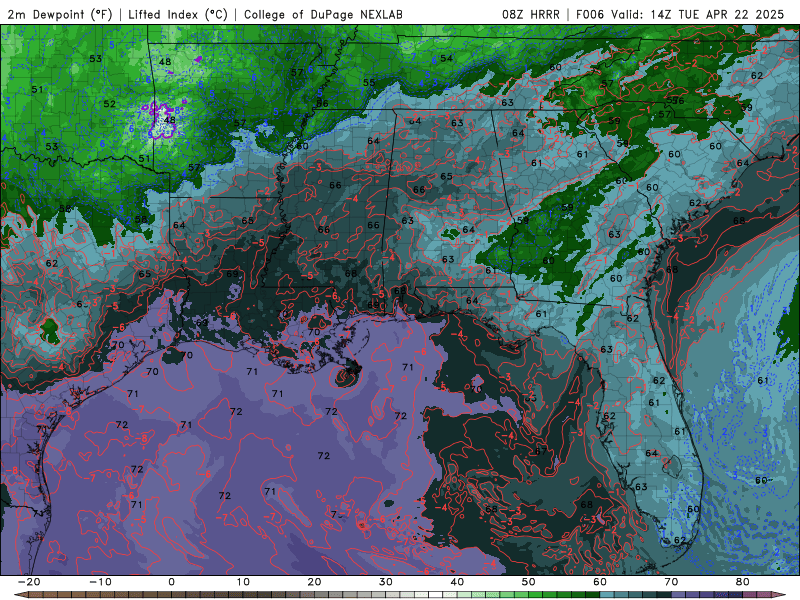The image size is (800, 600).
Task: Click the left arrow end of the color bar
Action: (x=20, y=595)
